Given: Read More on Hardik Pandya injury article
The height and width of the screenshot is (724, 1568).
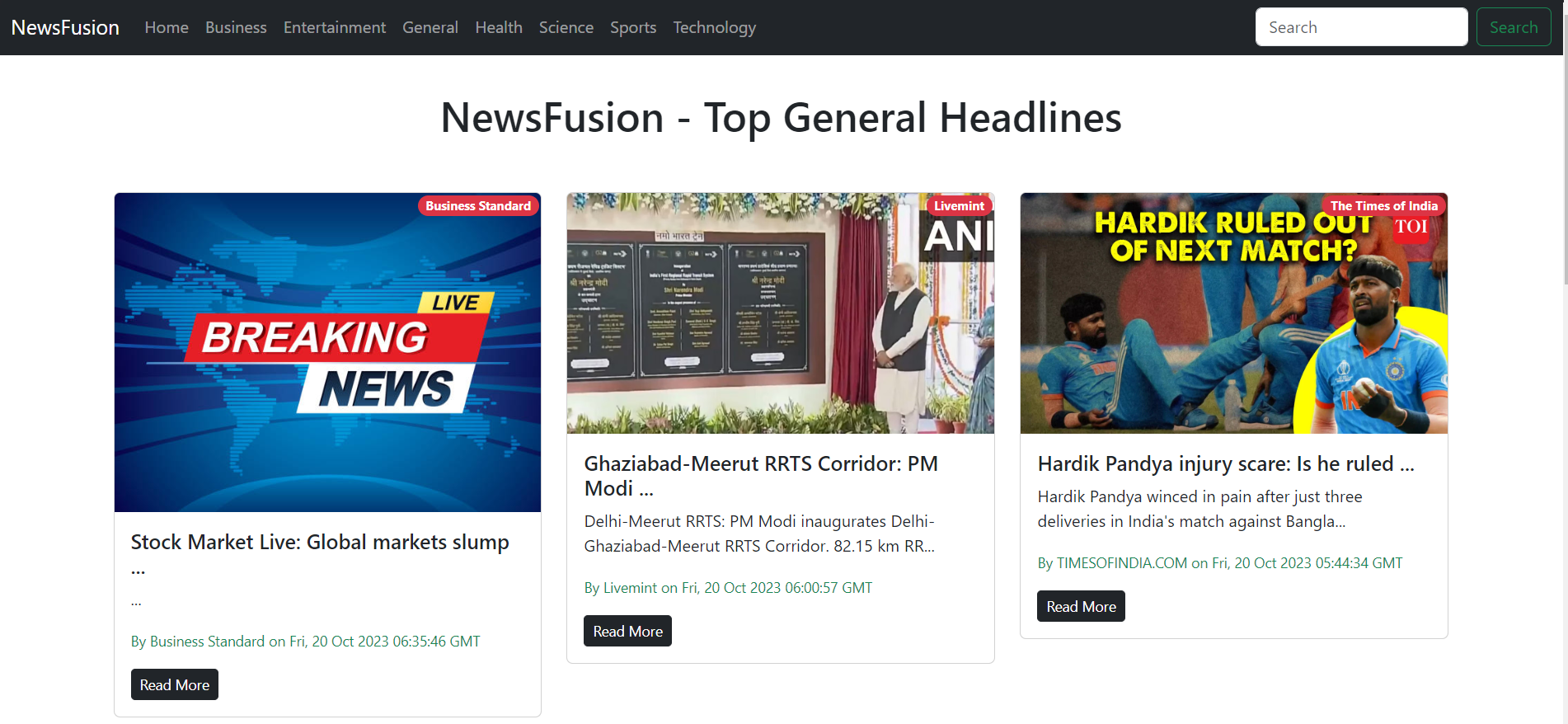Looking at the screenshot, I should point(1081,606).
